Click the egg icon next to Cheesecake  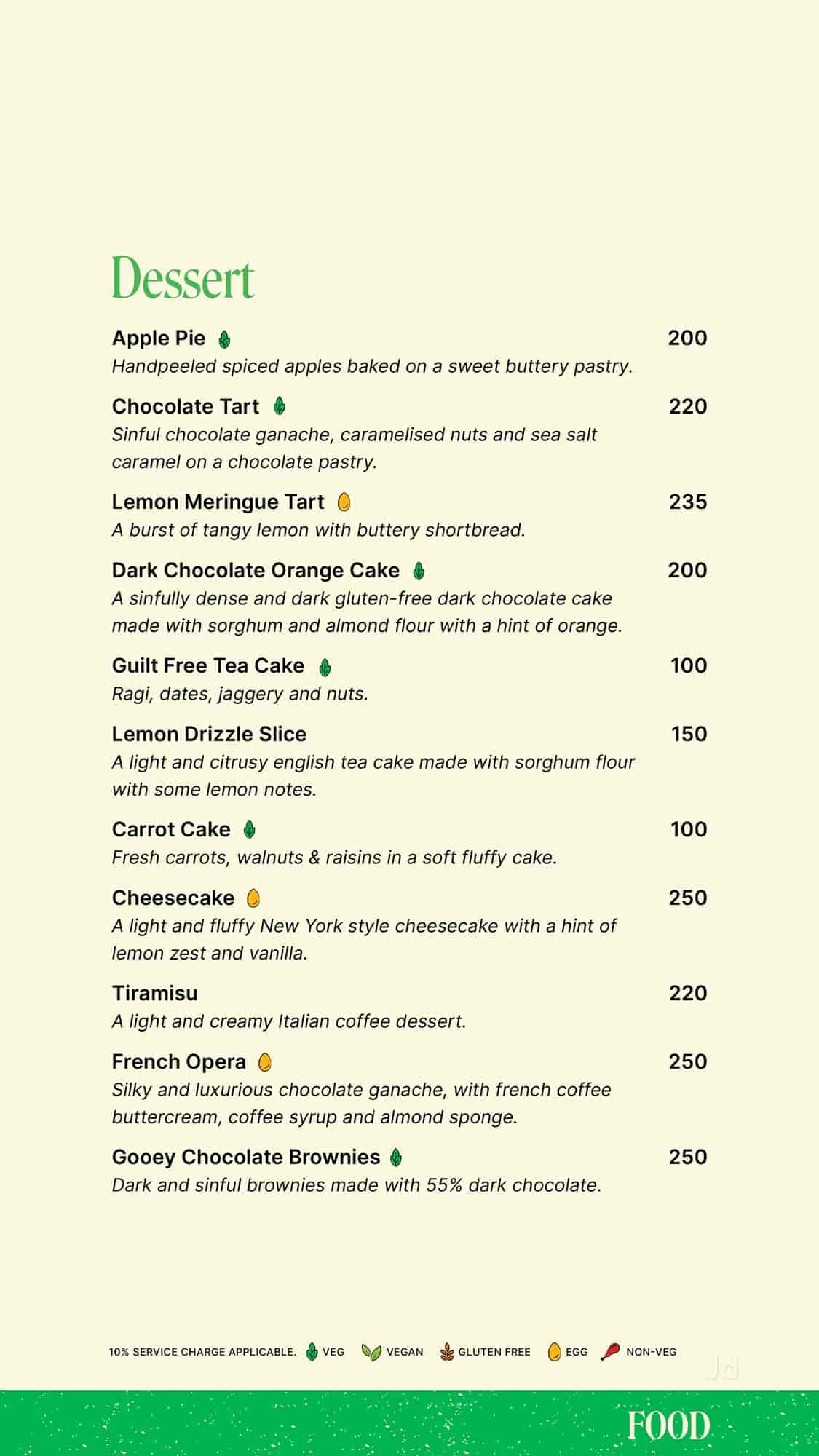tap(253, 898)
